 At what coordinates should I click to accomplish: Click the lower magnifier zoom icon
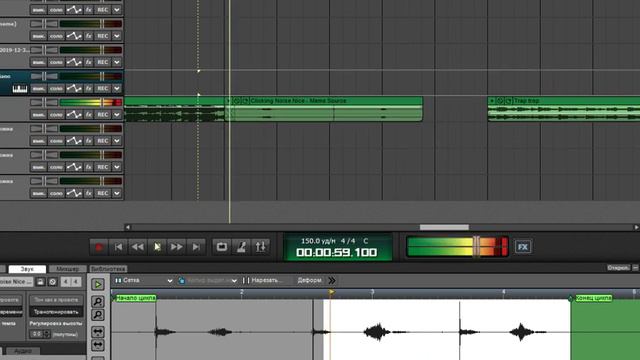coord(98,315)
